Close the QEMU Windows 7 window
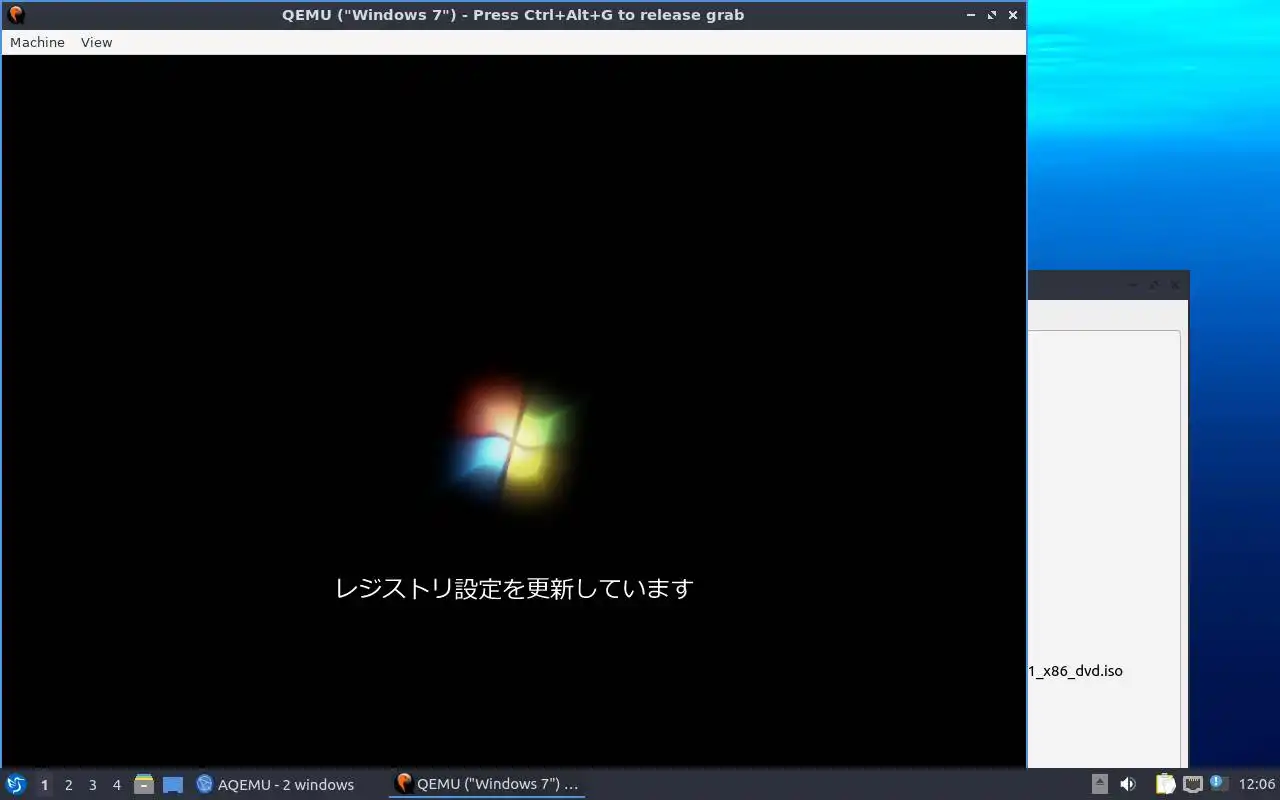1280x800 pixels. pyautogui.click(x=1013, y=15)
